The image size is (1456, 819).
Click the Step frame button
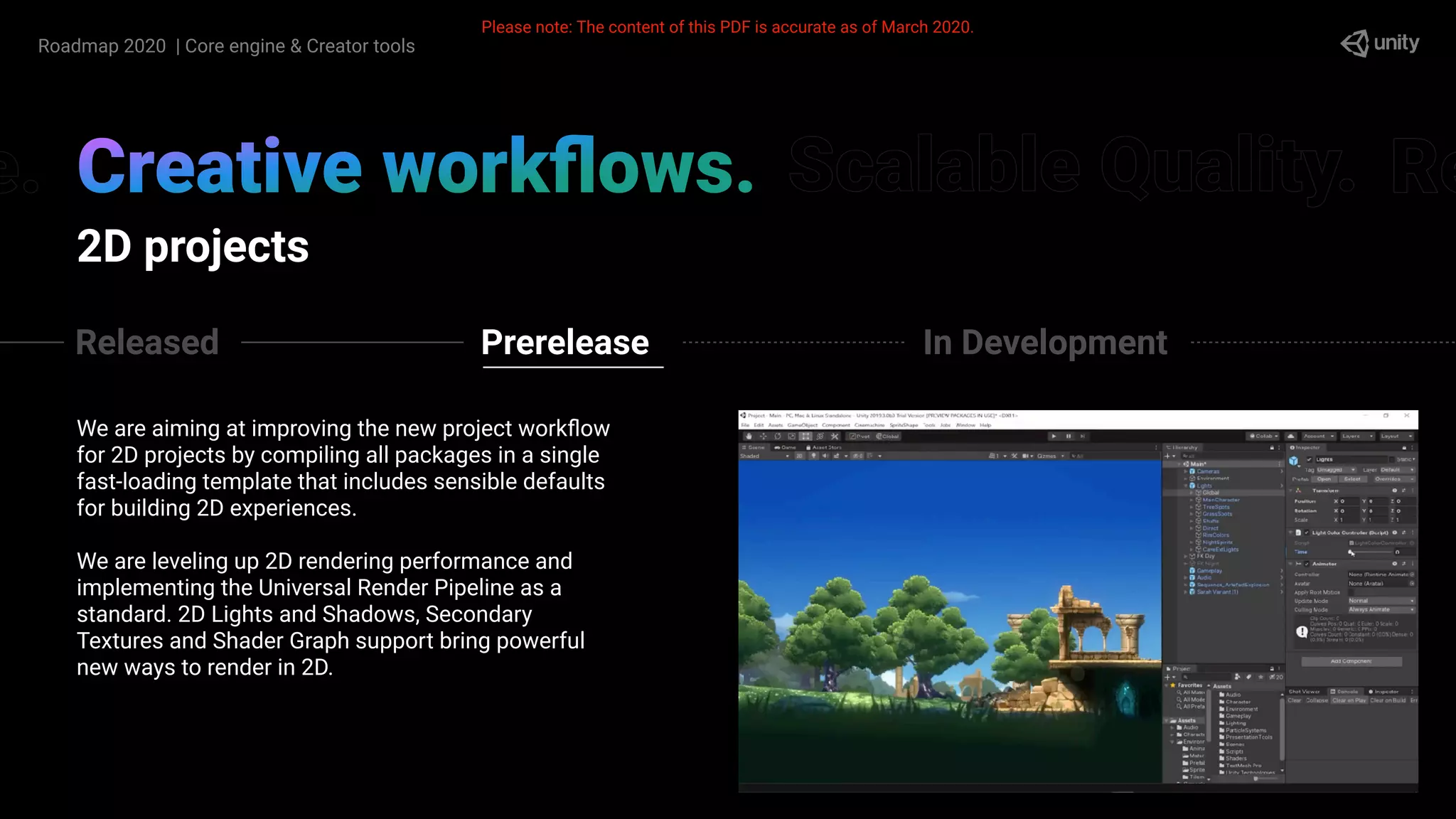coord(1082,437)
